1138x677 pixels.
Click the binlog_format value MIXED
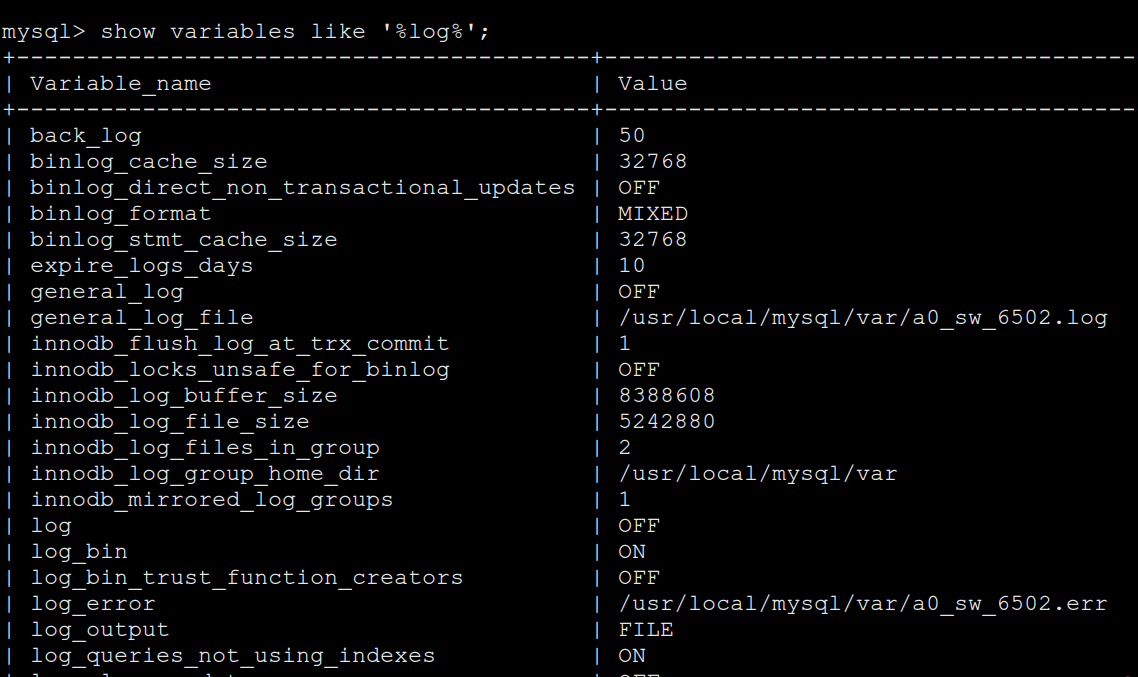(x=652, y=213)
